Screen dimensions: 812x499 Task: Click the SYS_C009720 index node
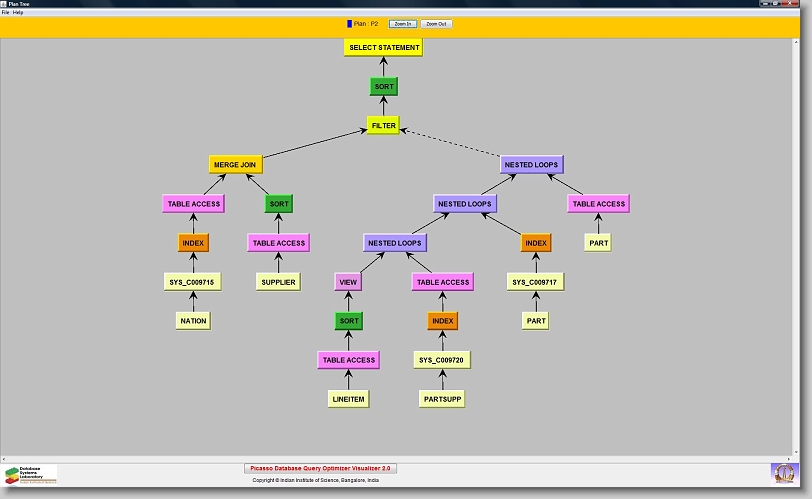click(442, 360)
